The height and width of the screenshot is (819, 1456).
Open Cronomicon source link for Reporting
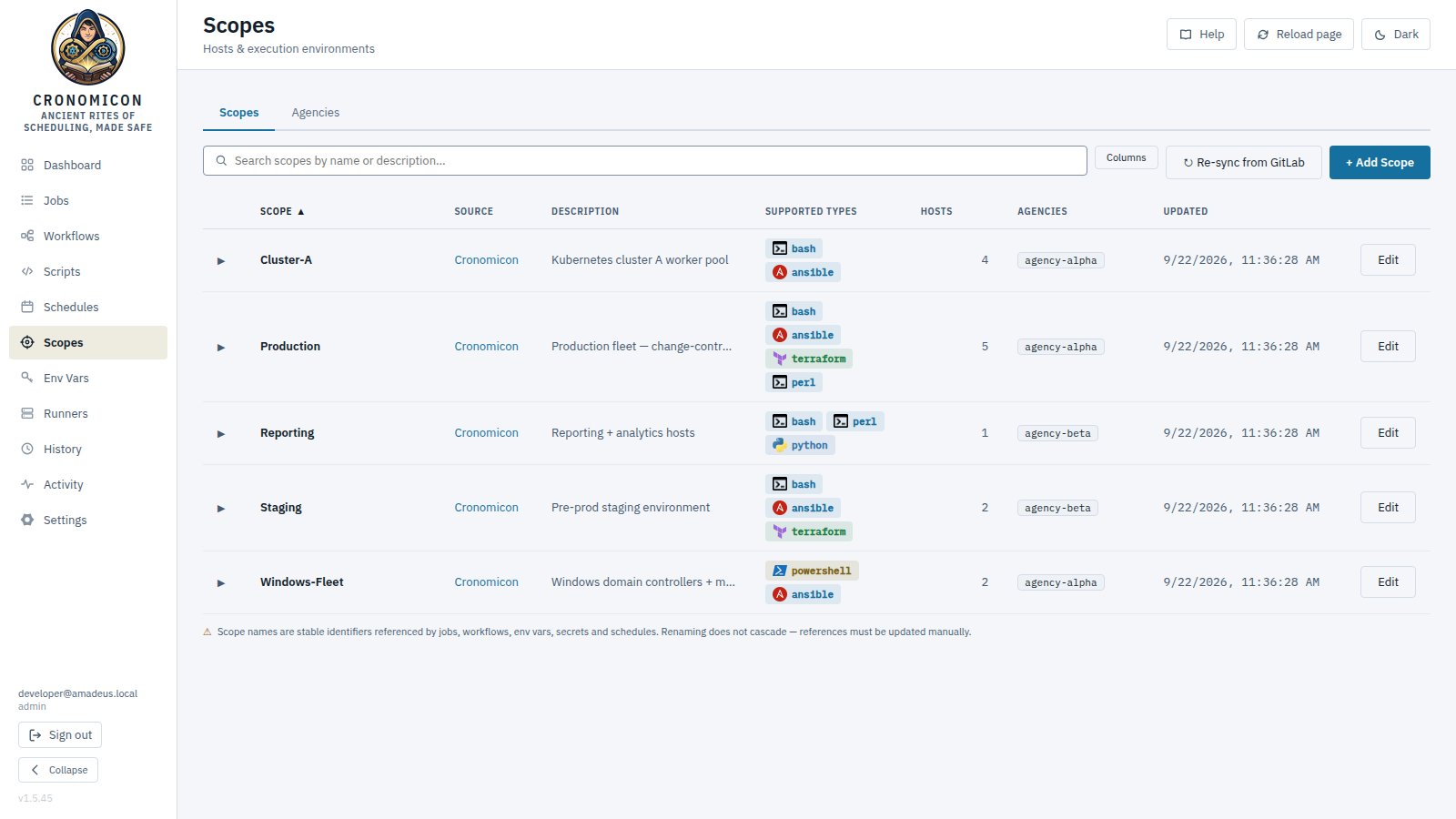point(486,433)
